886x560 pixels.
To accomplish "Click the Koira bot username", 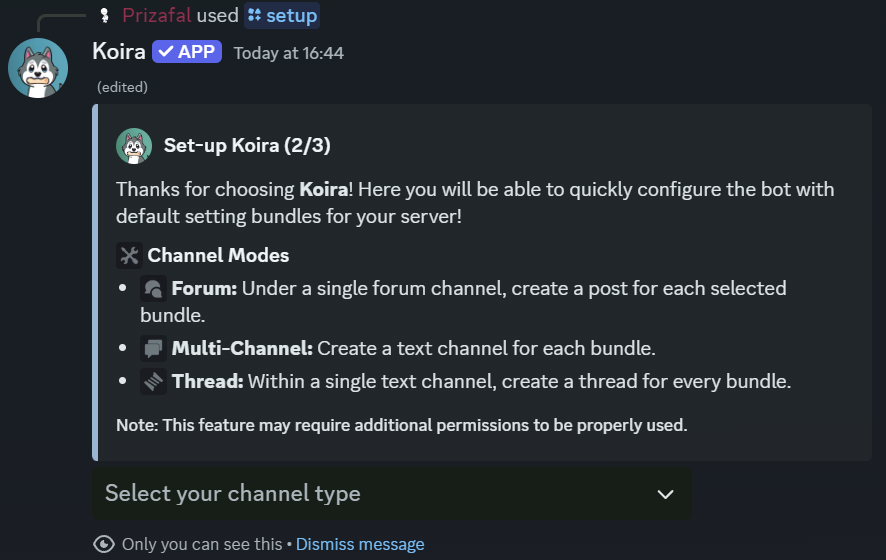I will tap(119, 51).
